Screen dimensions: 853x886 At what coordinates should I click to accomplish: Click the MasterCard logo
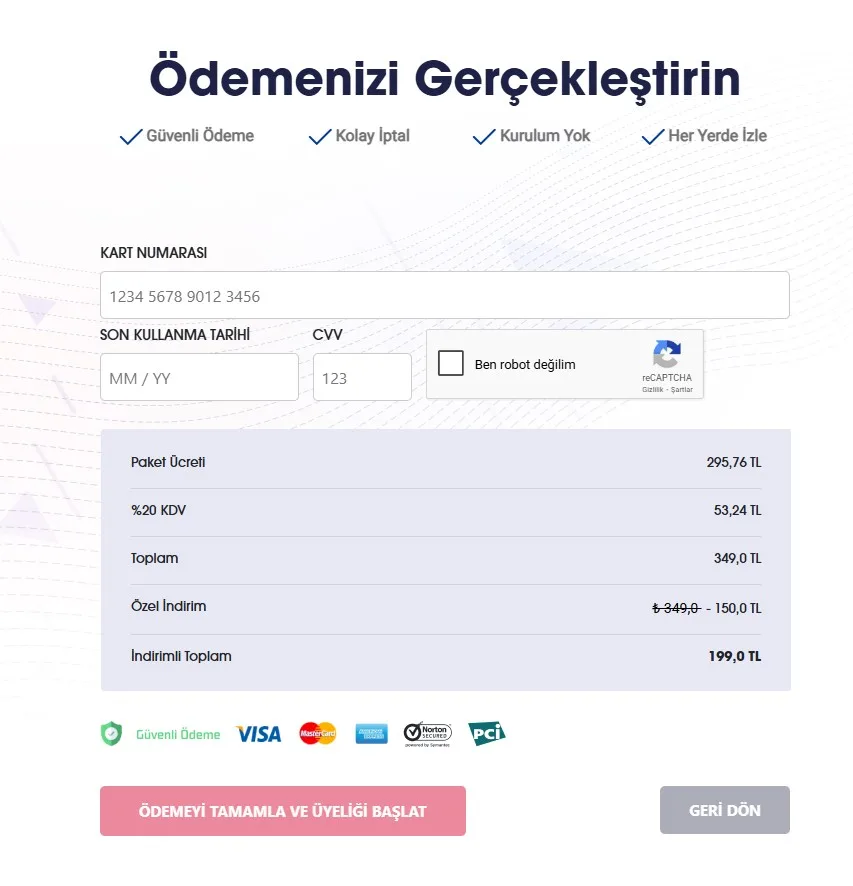point(317,733)
